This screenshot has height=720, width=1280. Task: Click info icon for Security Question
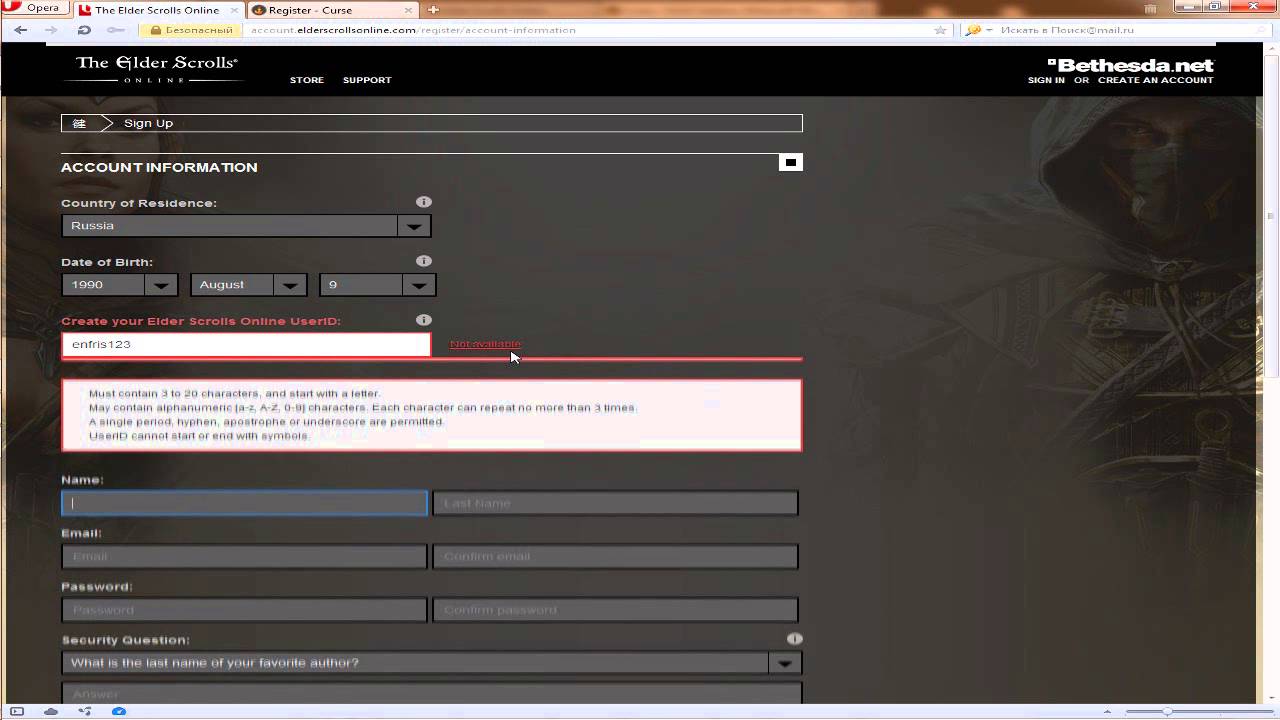click(x=794, y=639)
